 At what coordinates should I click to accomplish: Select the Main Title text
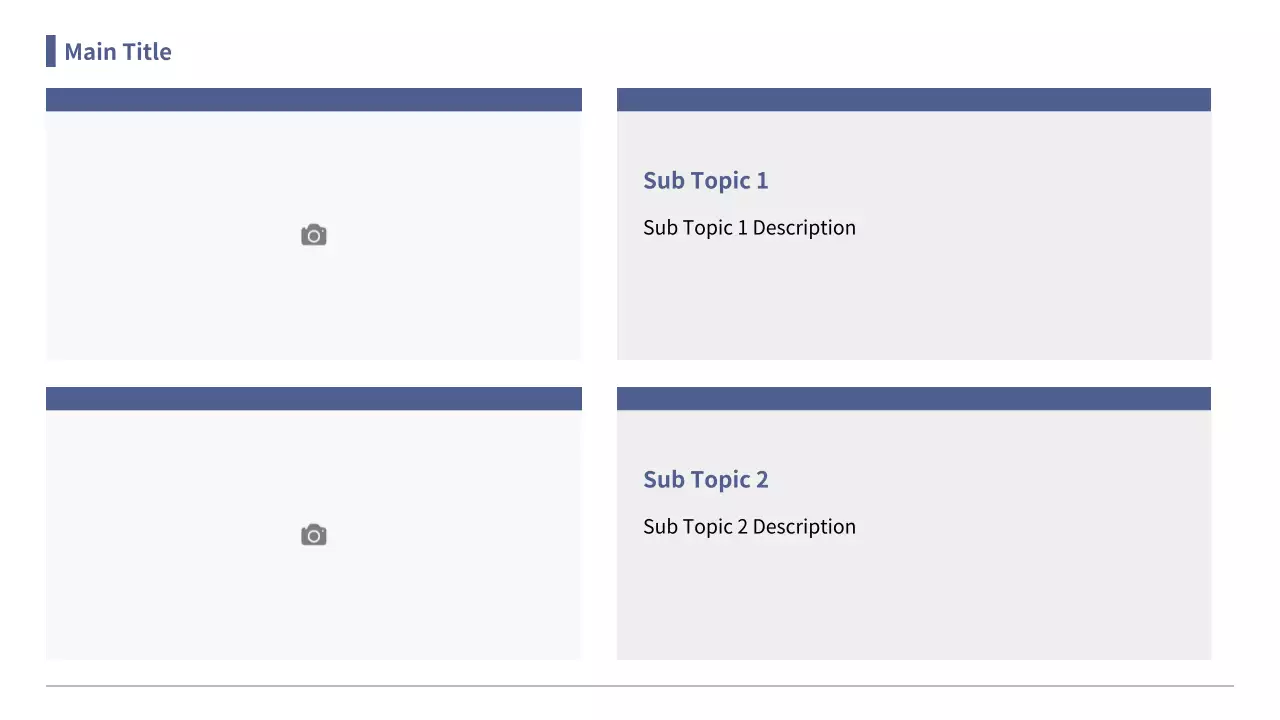pos(117,52)
